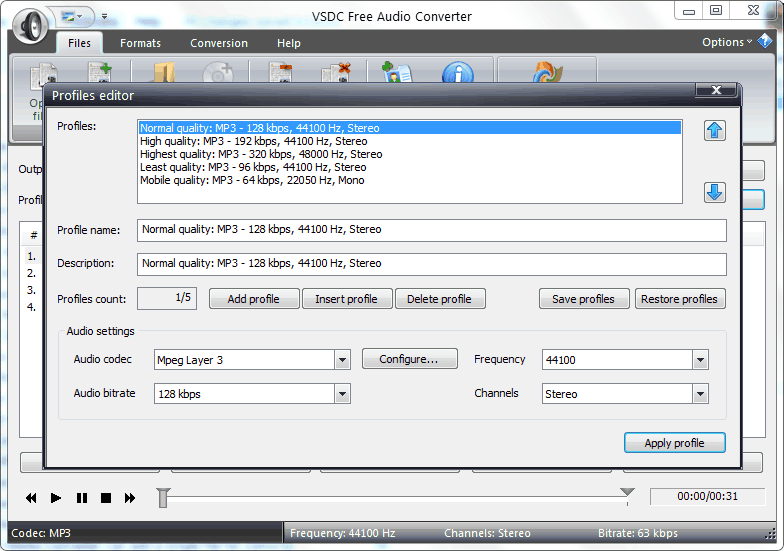Click the Restore profiles button
784x551 pixels.
680,299
